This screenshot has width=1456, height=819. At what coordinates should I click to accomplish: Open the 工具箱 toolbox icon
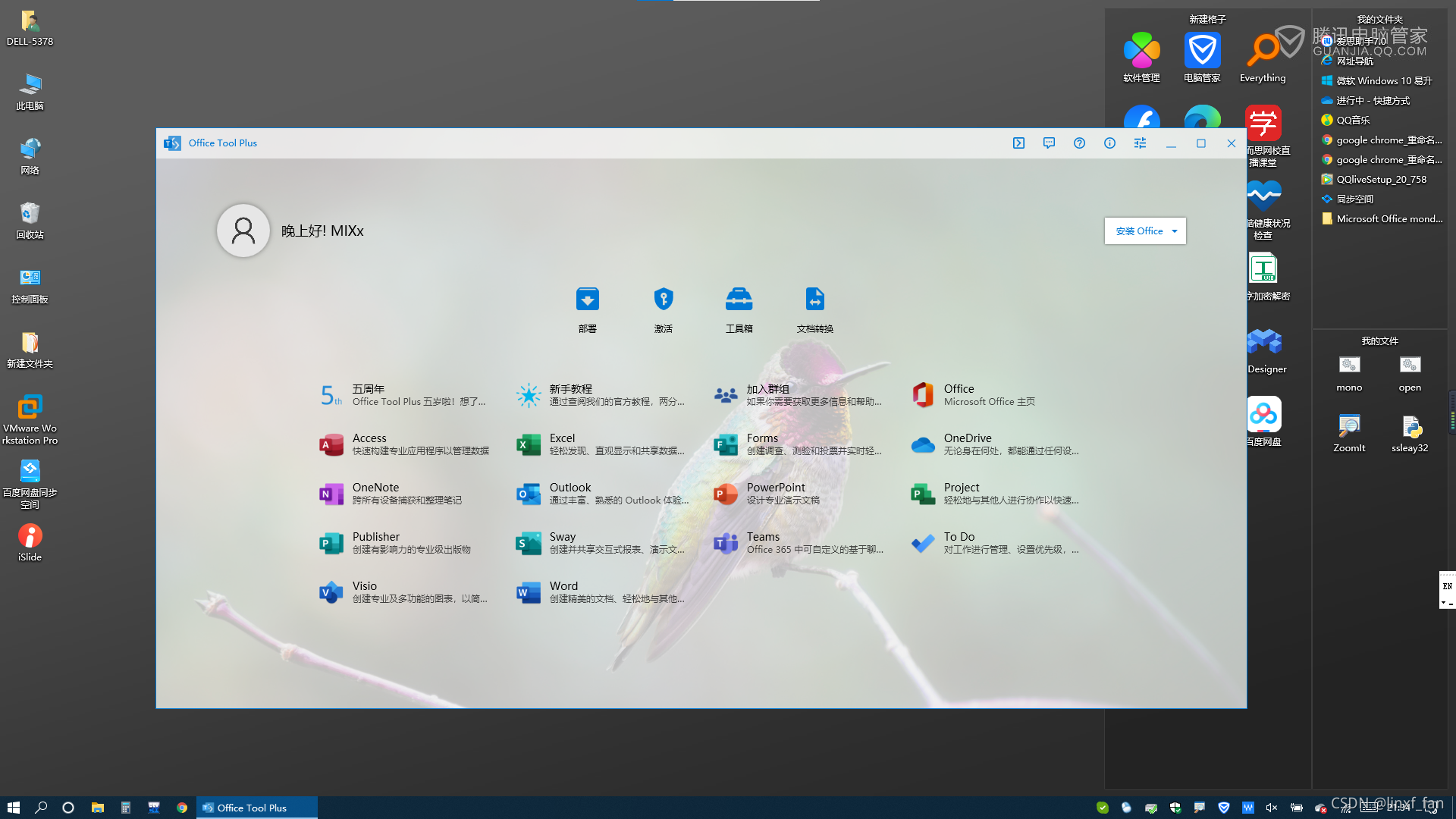pyautogui.click(x=739, y=300)
